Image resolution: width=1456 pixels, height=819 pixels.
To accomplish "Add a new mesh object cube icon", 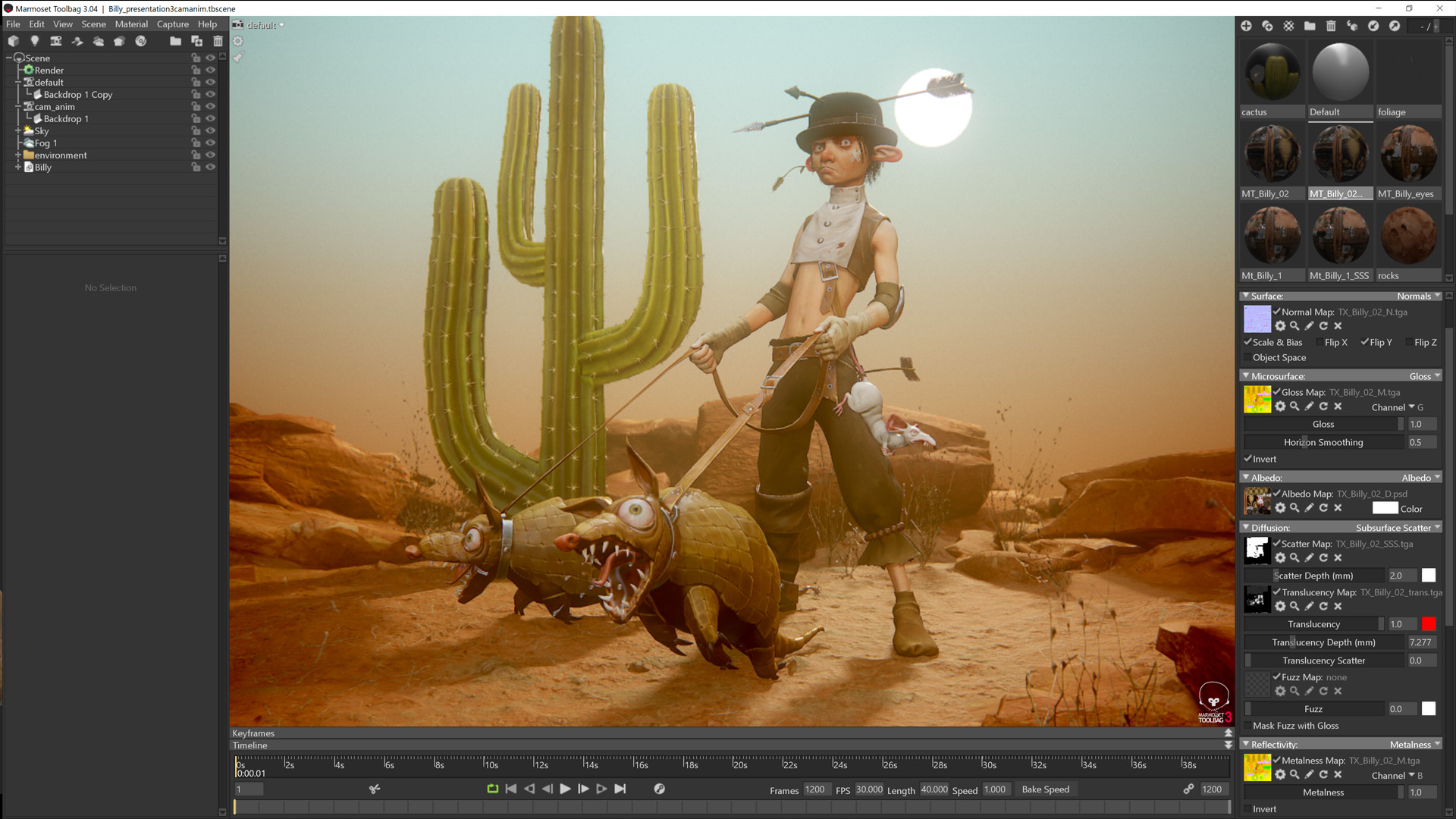I will 13,41.
